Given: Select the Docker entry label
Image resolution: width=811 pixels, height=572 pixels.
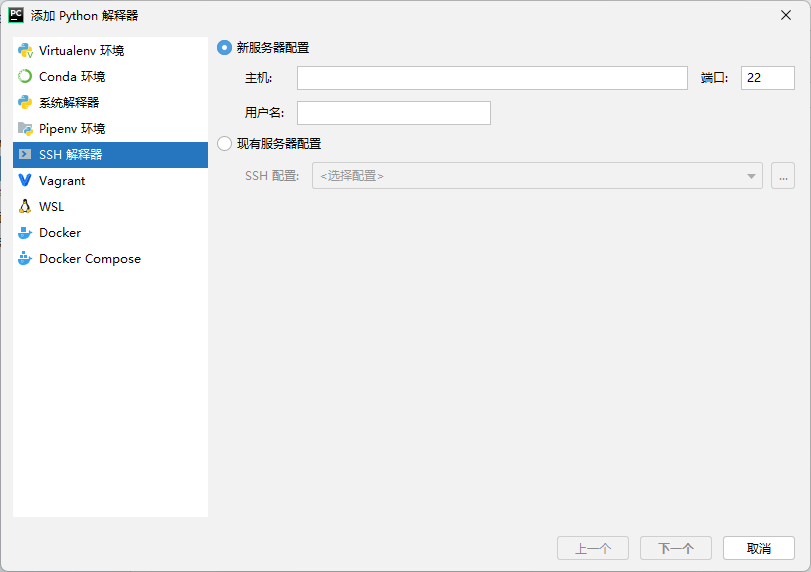Looking at the screenshot, I should tap(60, 233).
